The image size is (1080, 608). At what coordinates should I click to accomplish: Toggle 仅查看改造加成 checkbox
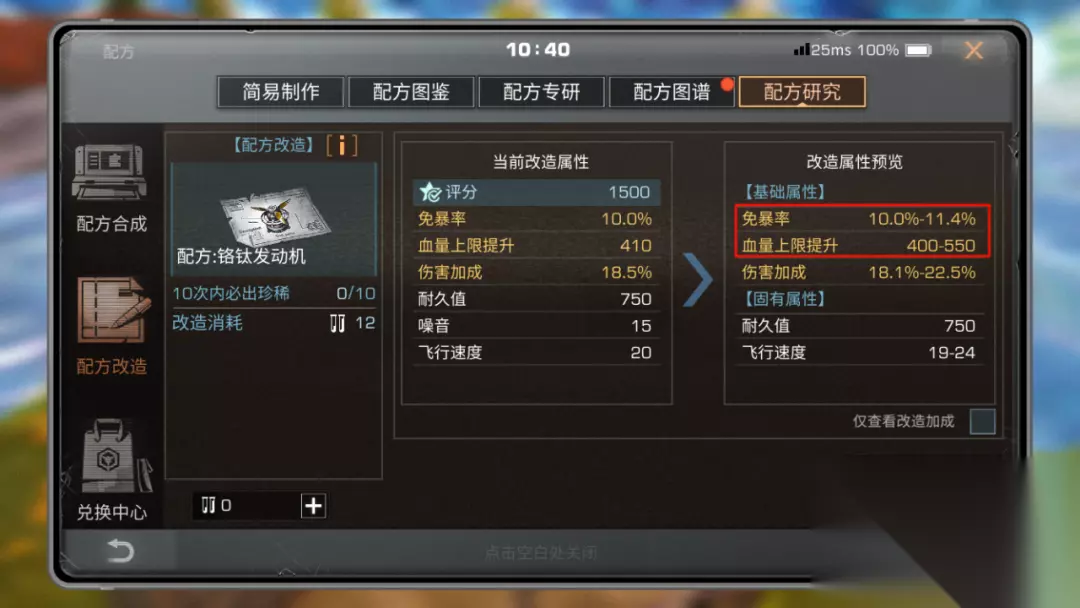[982, 421]
